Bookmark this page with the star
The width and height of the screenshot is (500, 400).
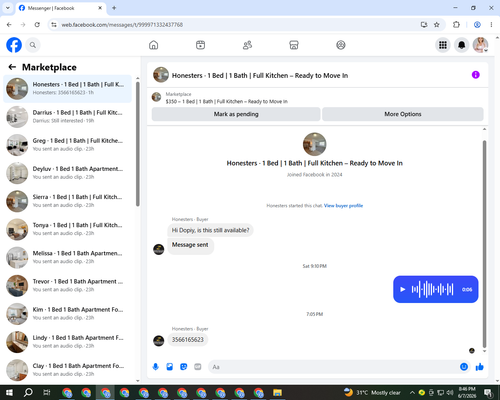click(x=437, y=25)
